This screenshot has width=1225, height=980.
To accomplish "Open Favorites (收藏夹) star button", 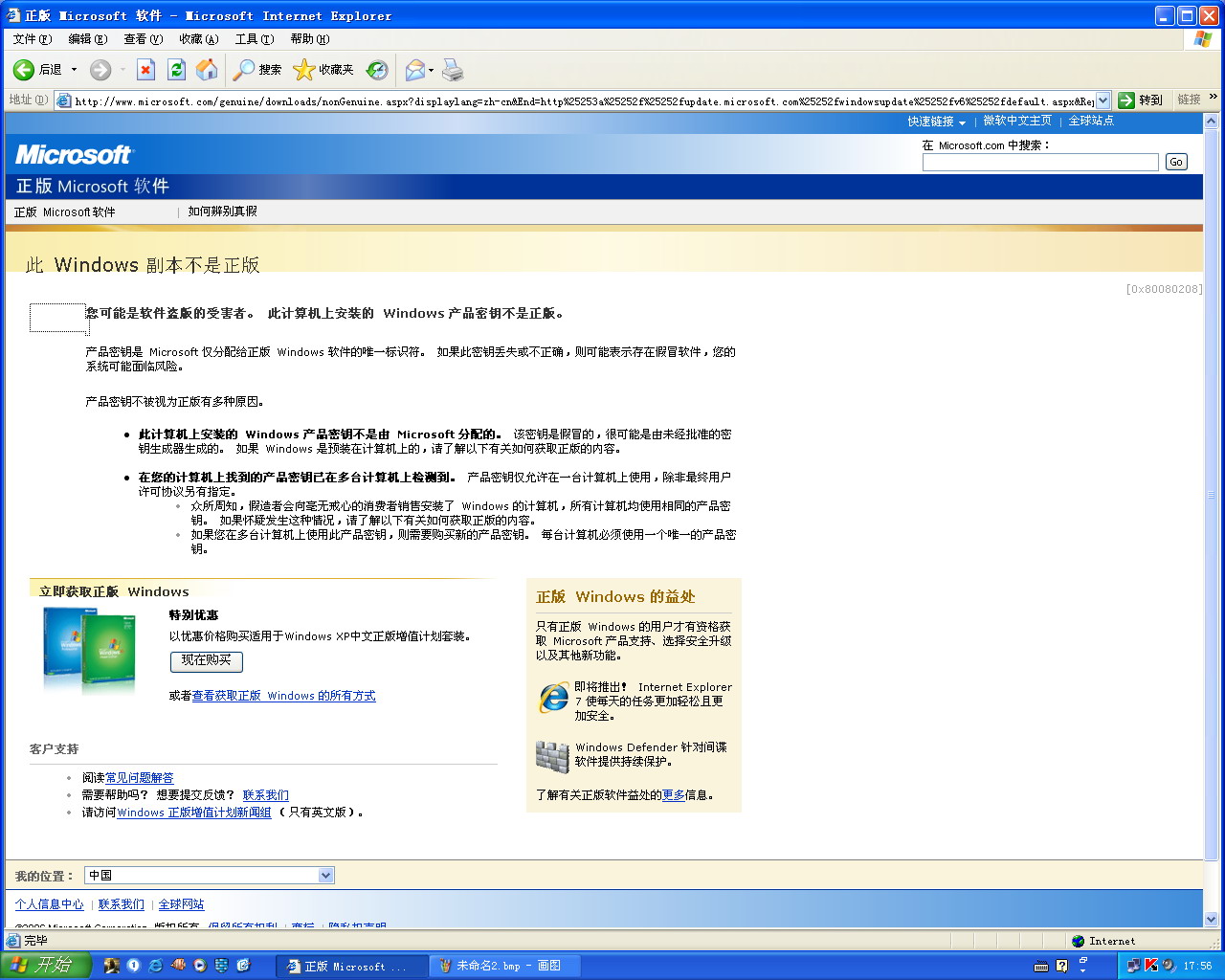I will 323,70.
